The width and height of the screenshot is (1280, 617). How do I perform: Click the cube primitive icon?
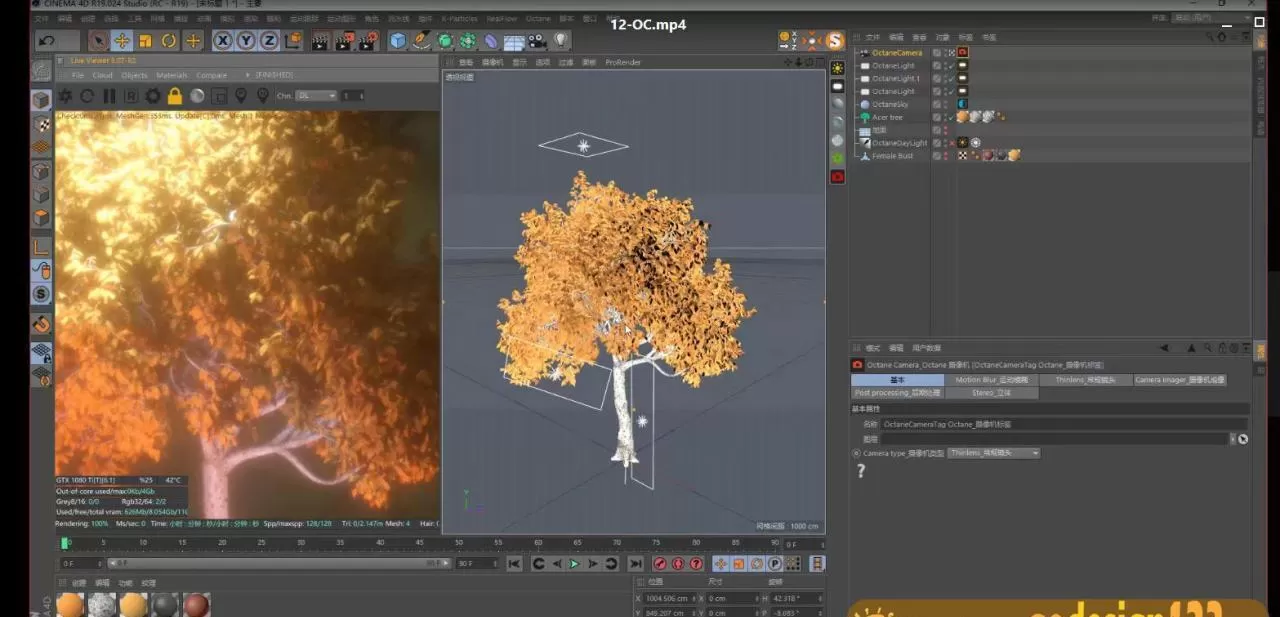(398, 41)
